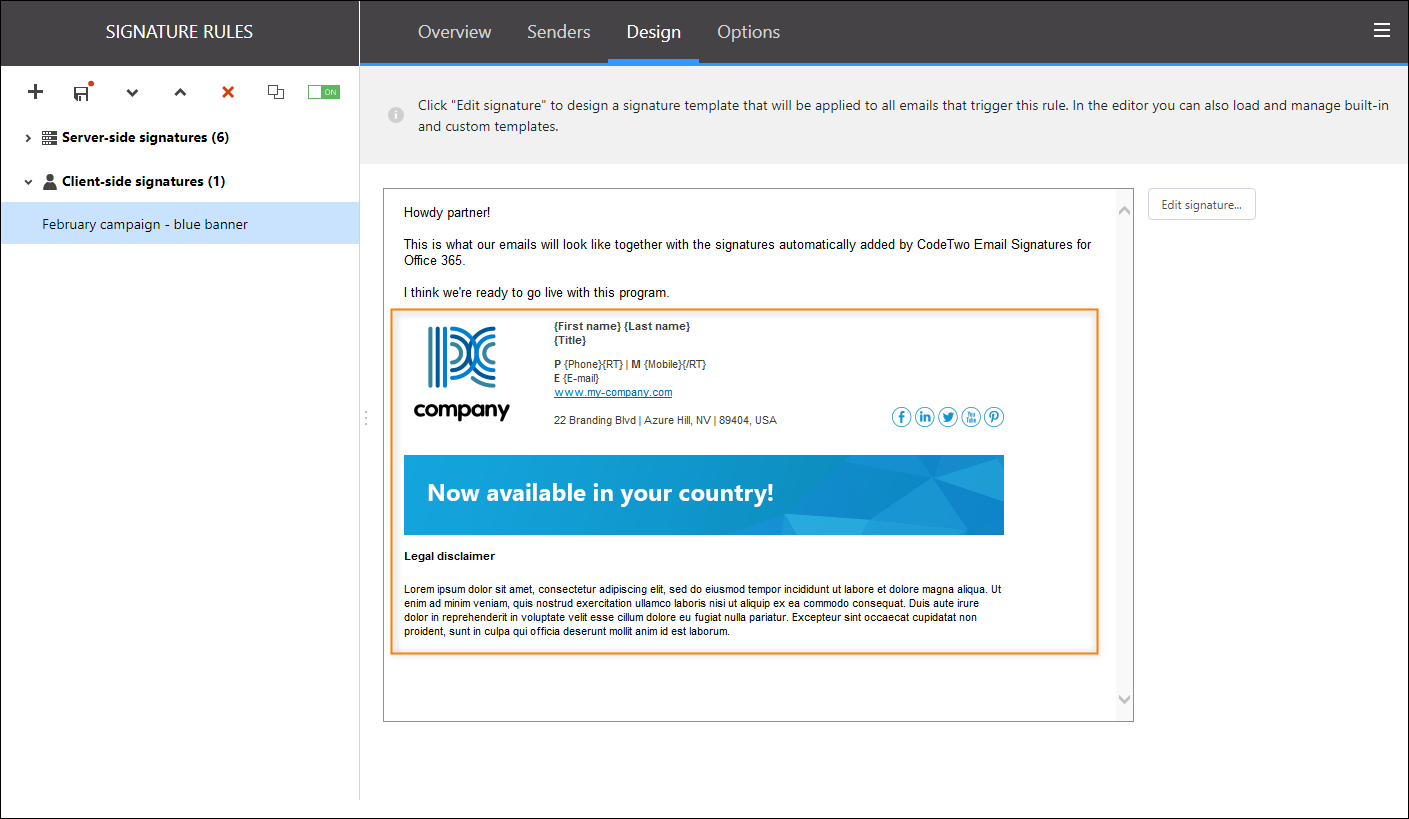Click the preview scrollbar down arrow
1409x819 pixels.
tap(1124, 701)
